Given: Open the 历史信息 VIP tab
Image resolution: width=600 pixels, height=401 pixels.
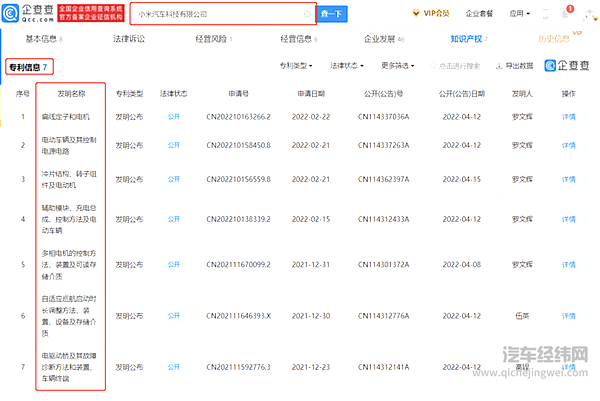Looking at the screenshot, I should (558, 37).
